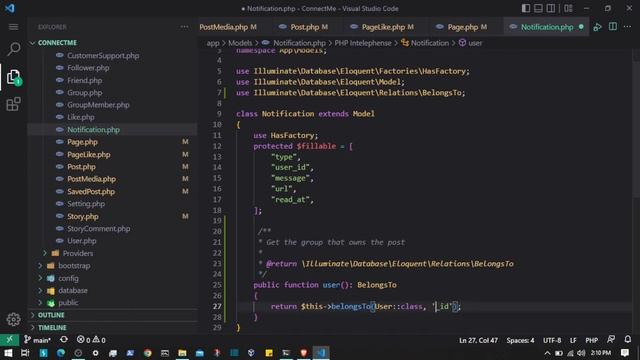Select language mode PHP in status bar
The width and height of the screenshot is (640, 360).
point(591,340)
